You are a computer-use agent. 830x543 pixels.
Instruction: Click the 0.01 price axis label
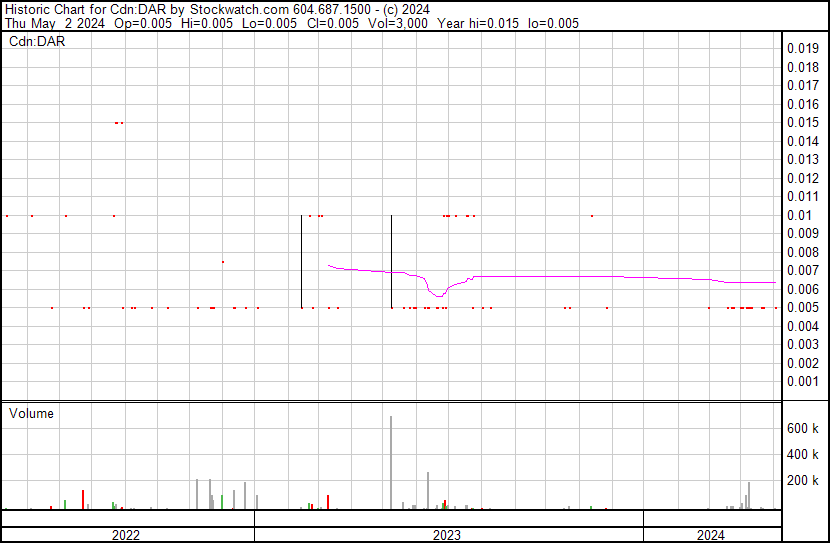click(799, 215)
